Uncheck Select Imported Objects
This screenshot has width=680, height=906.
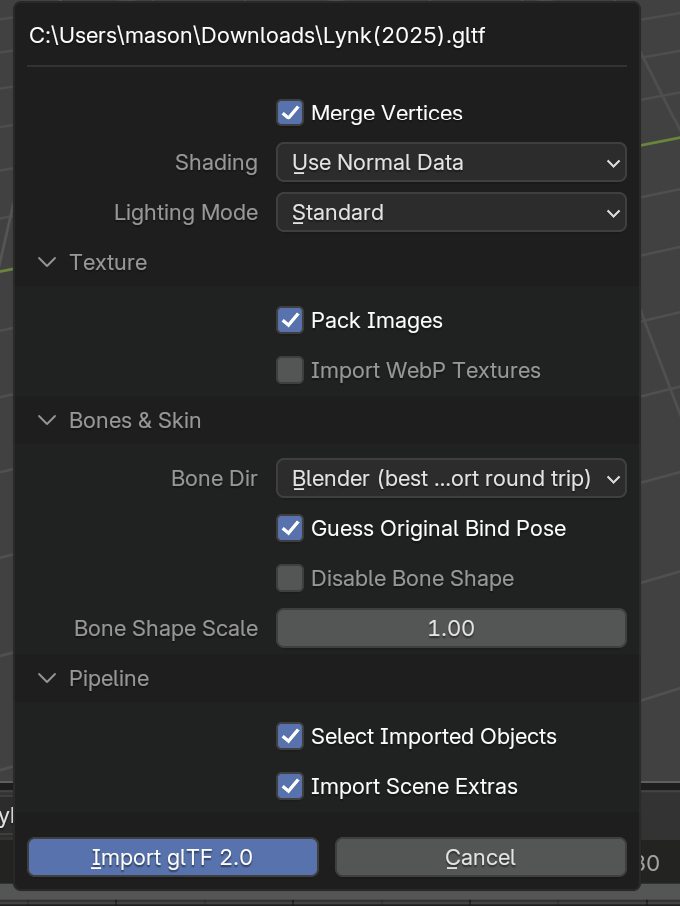[290, 736]
